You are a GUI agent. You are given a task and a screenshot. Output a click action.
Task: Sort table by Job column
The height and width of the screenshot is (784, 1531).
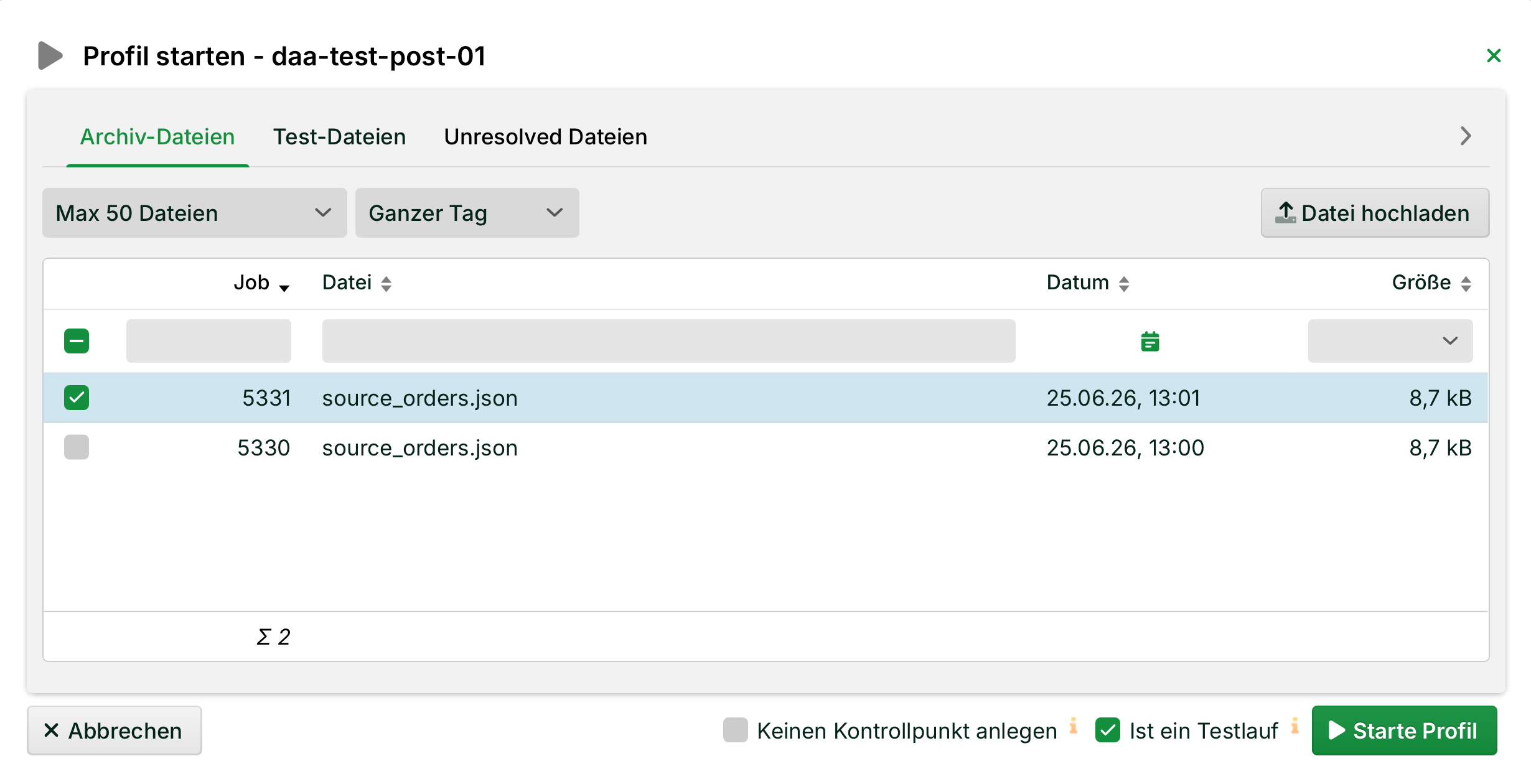tap(261, 283)
